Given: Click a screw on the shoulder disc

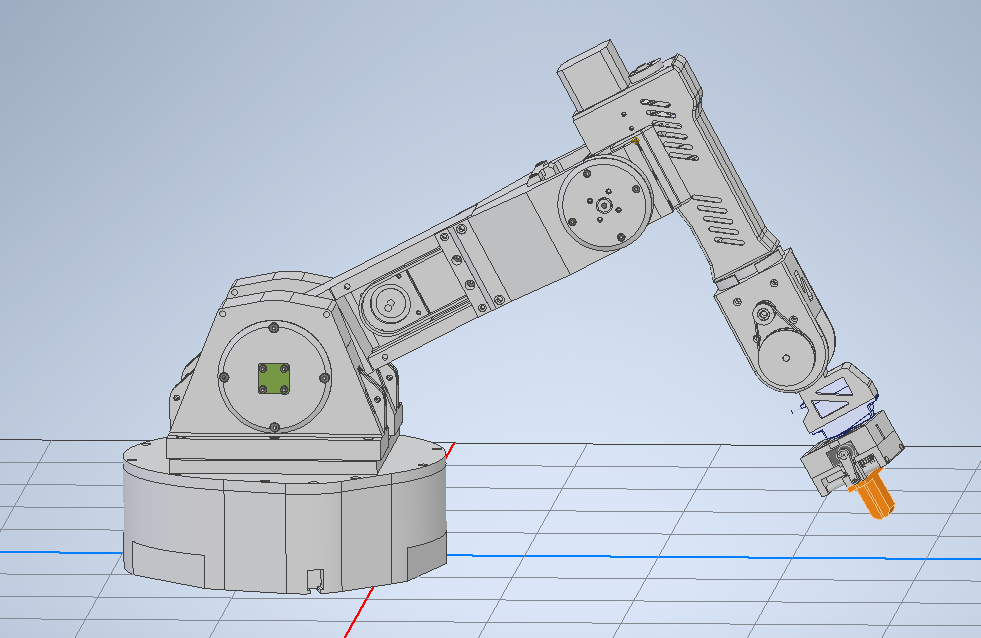Looking at the screenshot, I should 272,326.
